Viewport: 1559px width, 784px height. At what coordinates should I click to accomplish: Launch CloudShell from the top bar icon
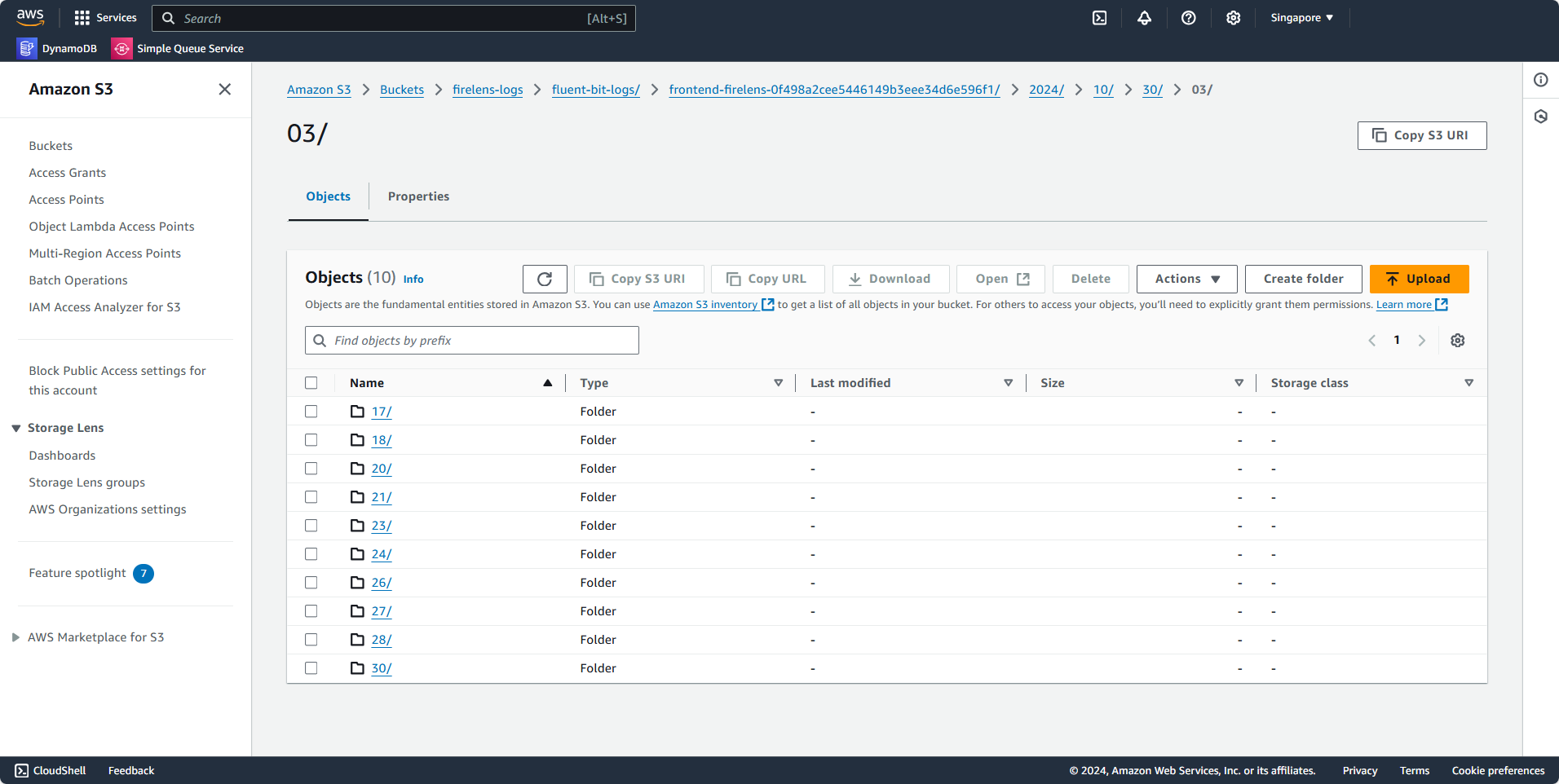point(1100,18)
